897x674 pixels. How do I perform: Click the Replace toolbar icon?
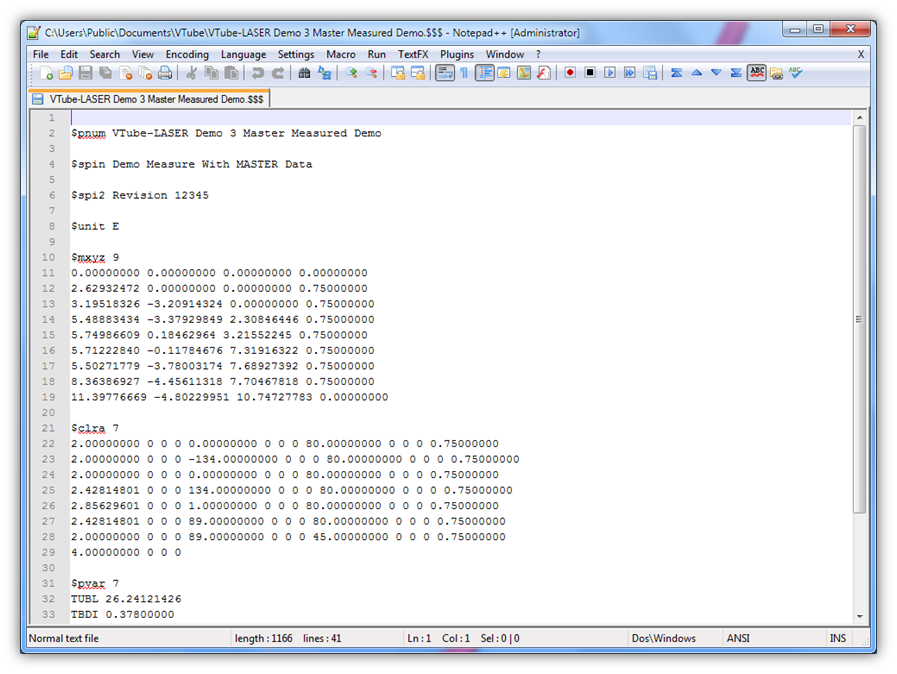[x=325, y=73]
